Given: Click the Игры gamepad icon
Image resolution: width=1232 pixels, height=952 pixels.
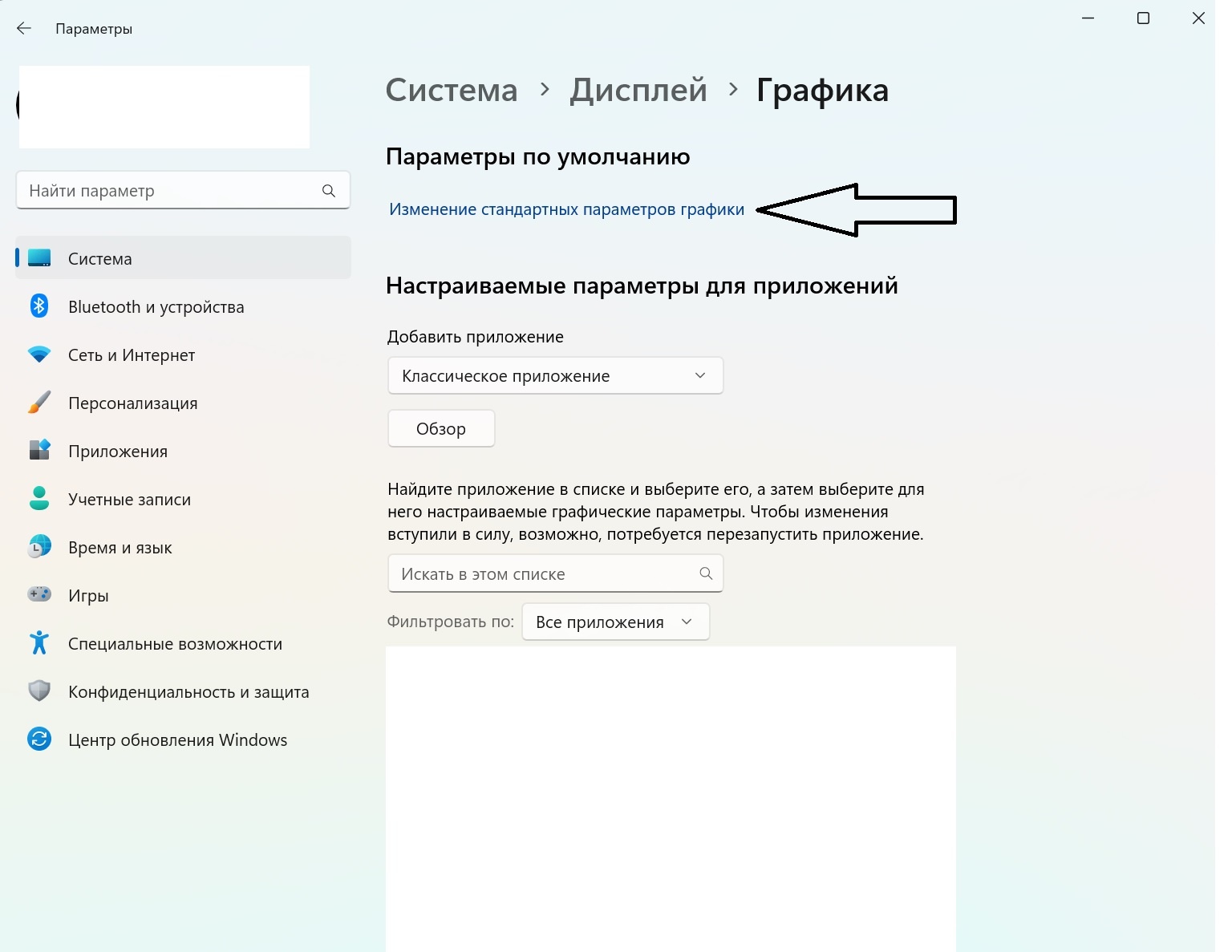Looking at the screenshot, I should coord(39,595).
